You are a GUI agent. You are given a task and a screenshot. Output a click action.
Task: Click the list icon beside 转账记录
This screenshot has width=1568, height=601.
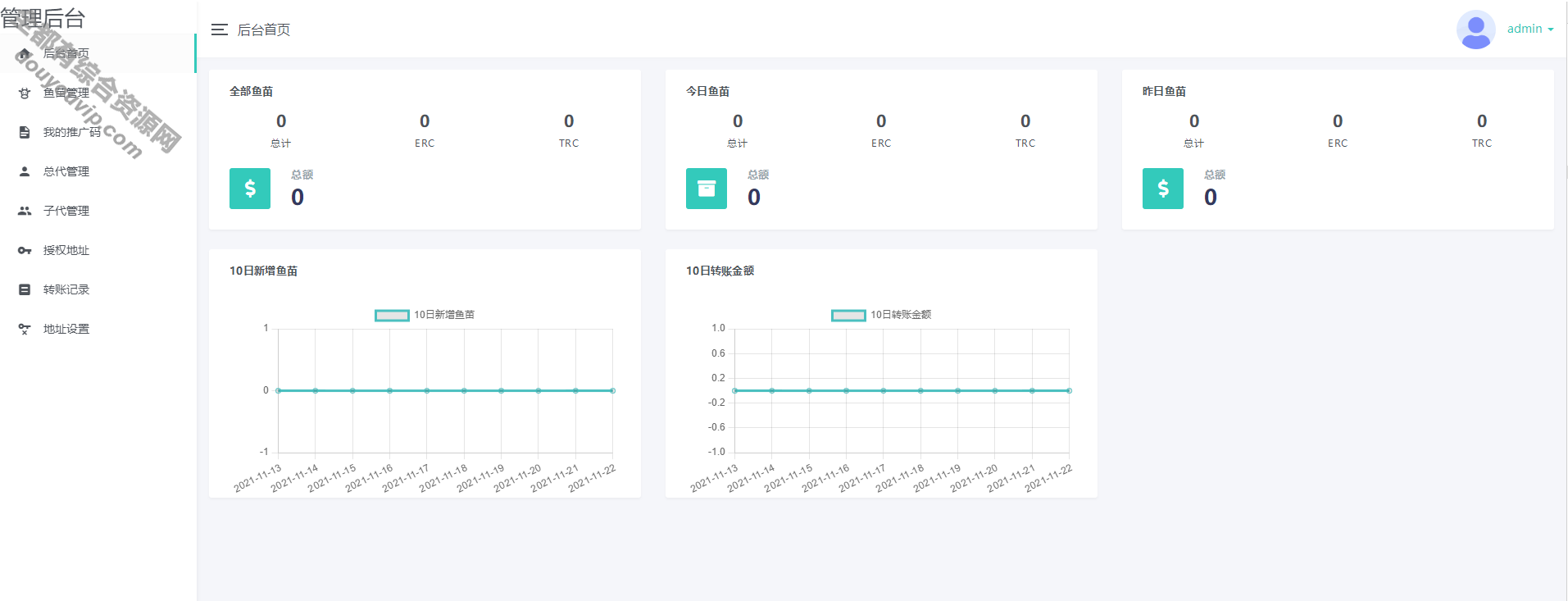click(x=25, y=289)
